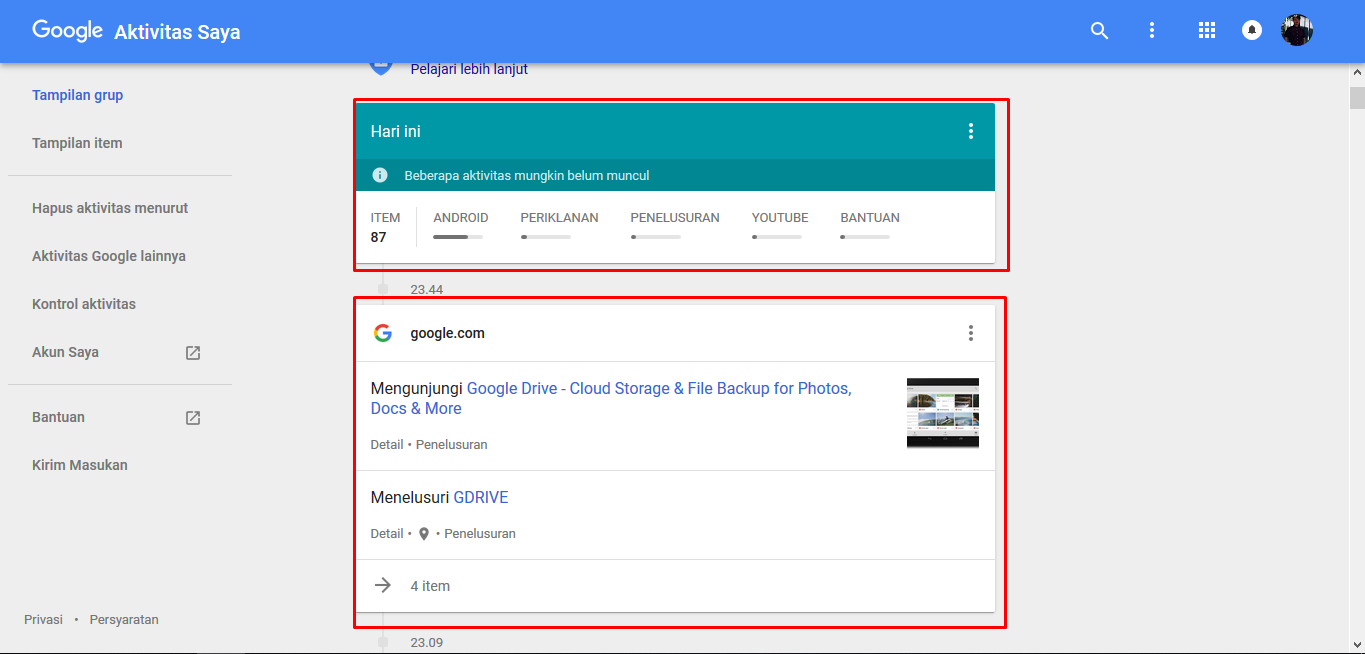
Task: Click the 23.09 timestamp
Action: pyautogui.click(x=426, y=642)
